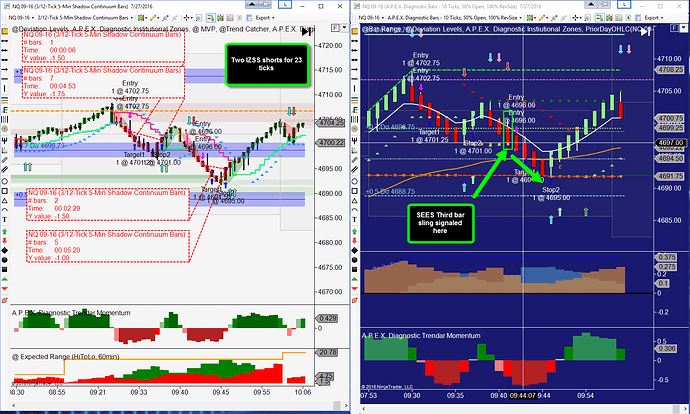This screenshot has width=690, height=414.
Task: Select the Text tool in right chart
Action: click(x=355, y=219)
